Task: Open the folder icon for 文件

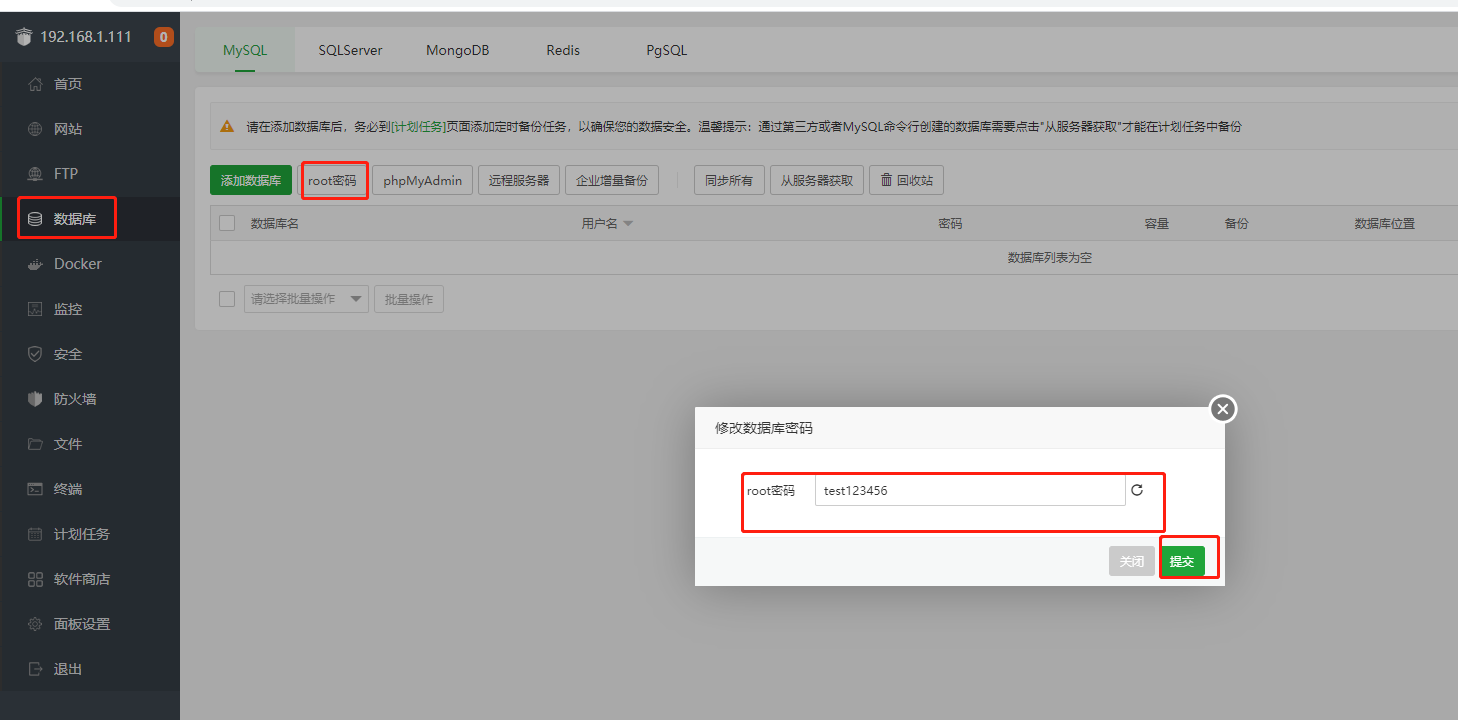Action: (x=36, y=444)
